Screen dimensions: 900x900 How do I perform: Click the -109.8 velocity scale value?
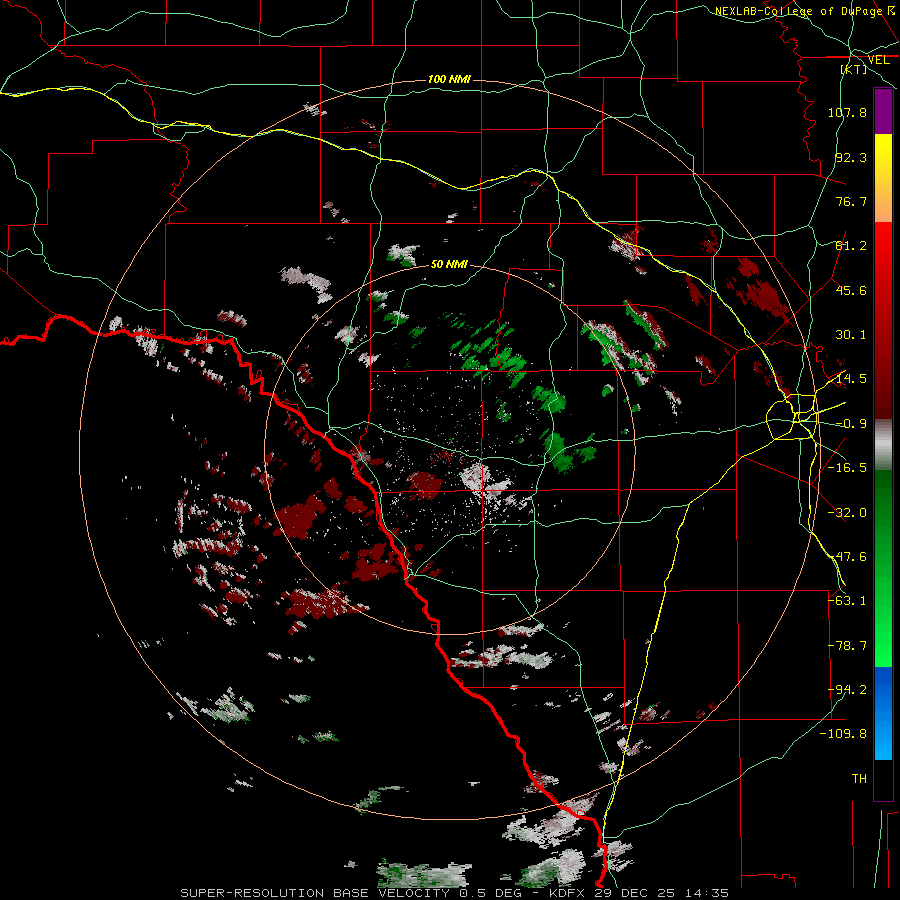point(843,734)
